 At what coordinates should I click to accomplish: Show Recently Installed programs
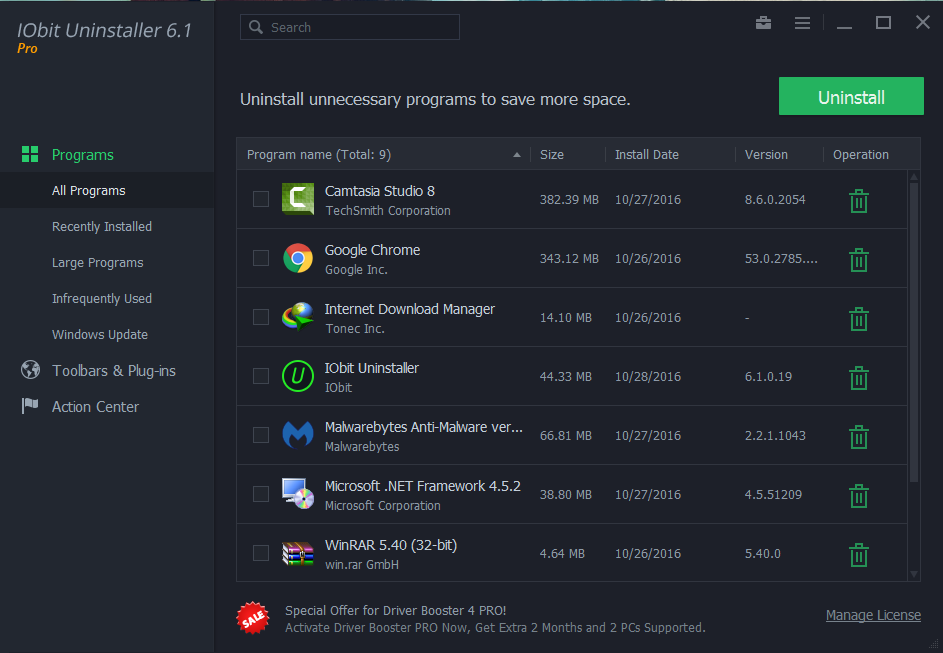[x=102, y=227]
